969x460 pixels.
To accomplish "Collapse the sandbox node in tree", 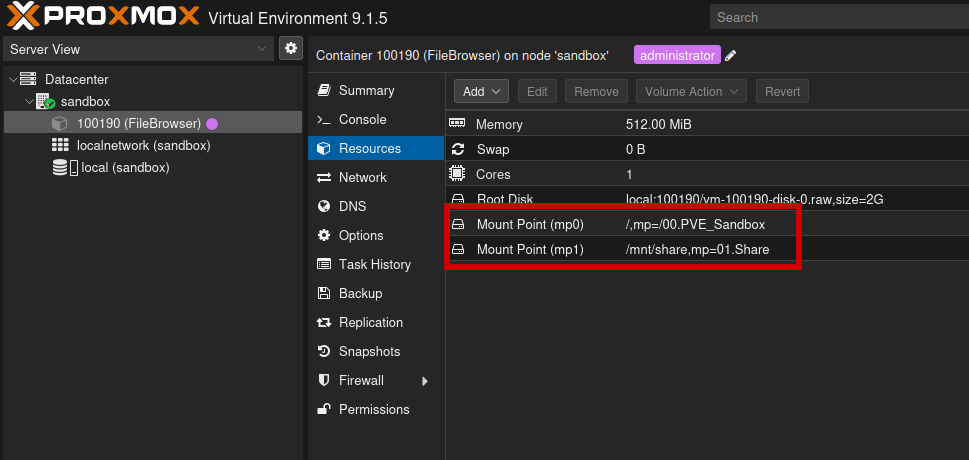I will (29, 102).
